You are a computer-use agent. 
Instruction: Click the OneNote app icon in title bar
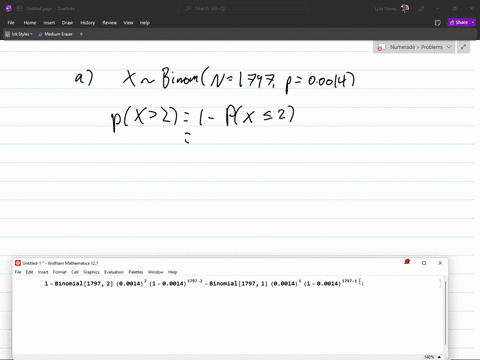[x=9, y=9]
